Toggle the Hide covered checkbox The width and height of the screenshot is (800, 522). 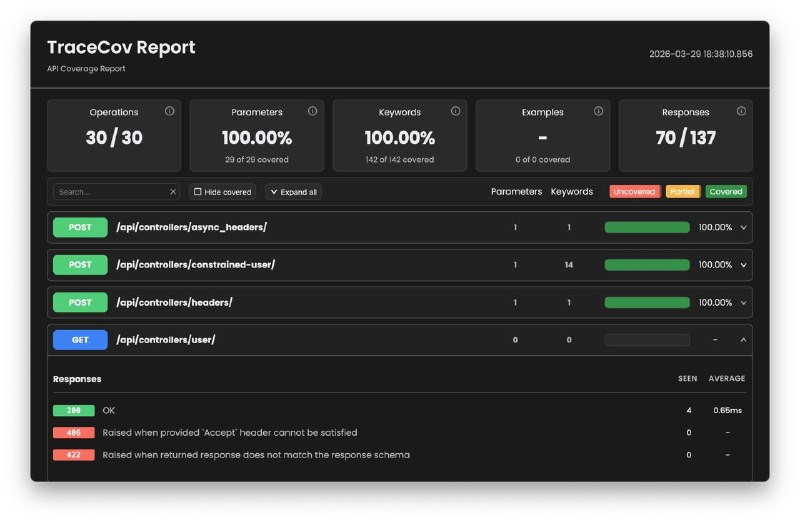point(198,192)
